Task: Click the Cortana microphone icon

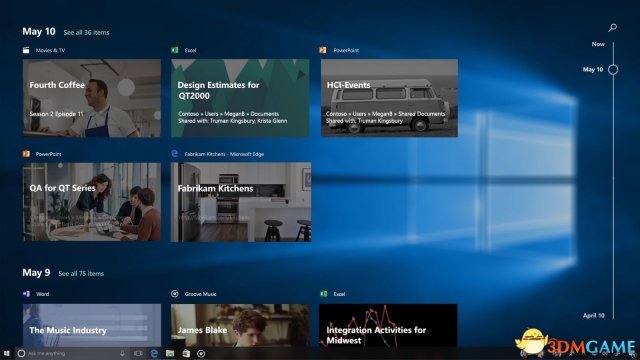Action: pyautogui.click(x=122, y=353)
